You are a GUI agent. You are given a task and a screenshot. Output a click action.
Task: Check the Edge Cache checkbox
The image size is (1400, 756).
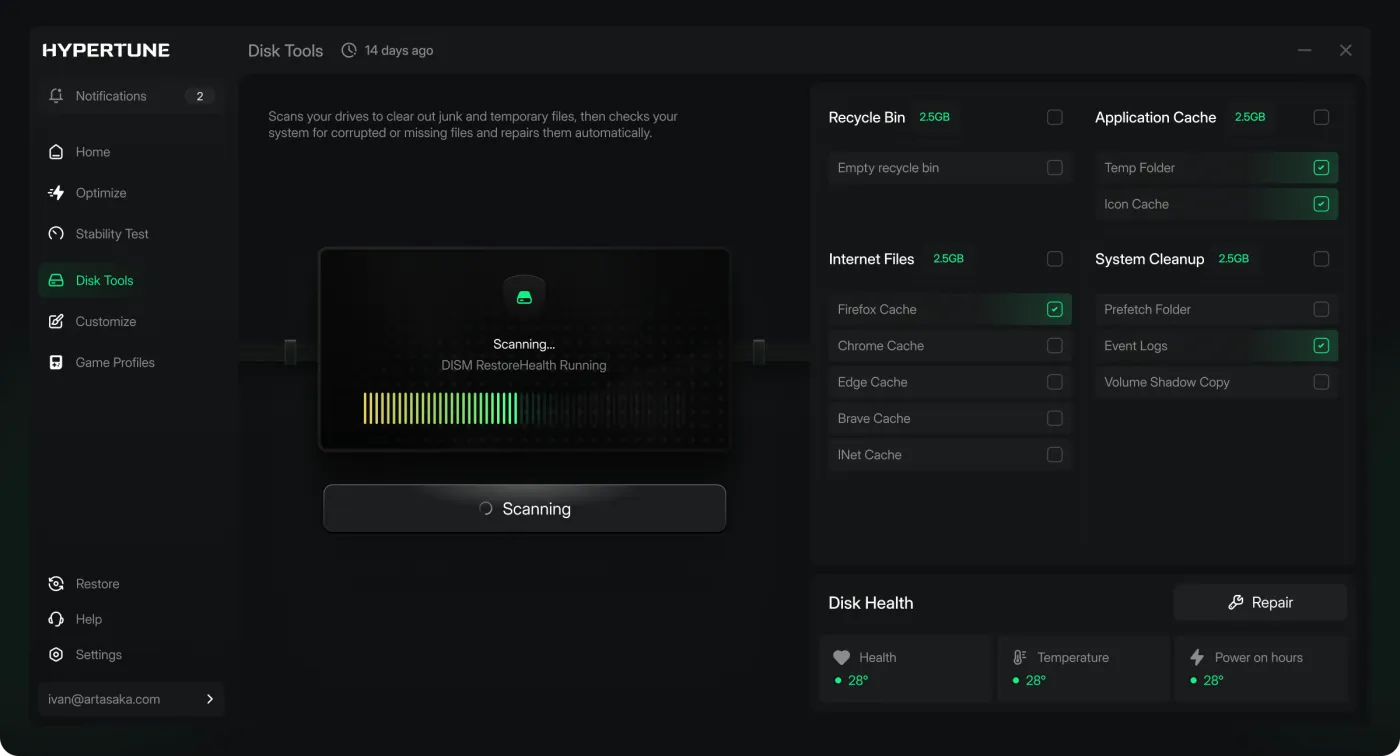coord(1055,382)
